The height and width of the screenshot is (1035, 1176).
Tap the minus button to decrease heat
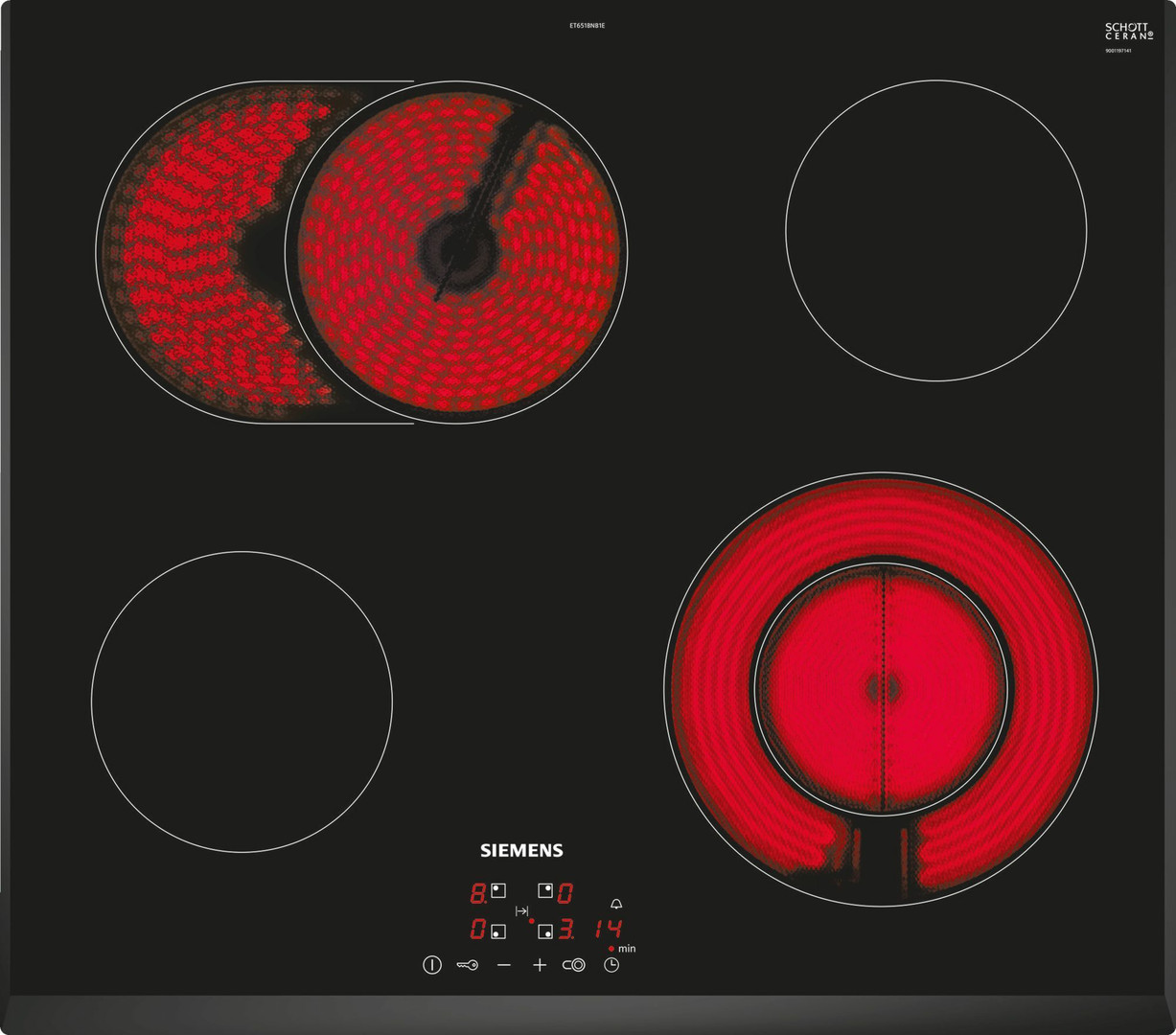[x=504, y=965]
